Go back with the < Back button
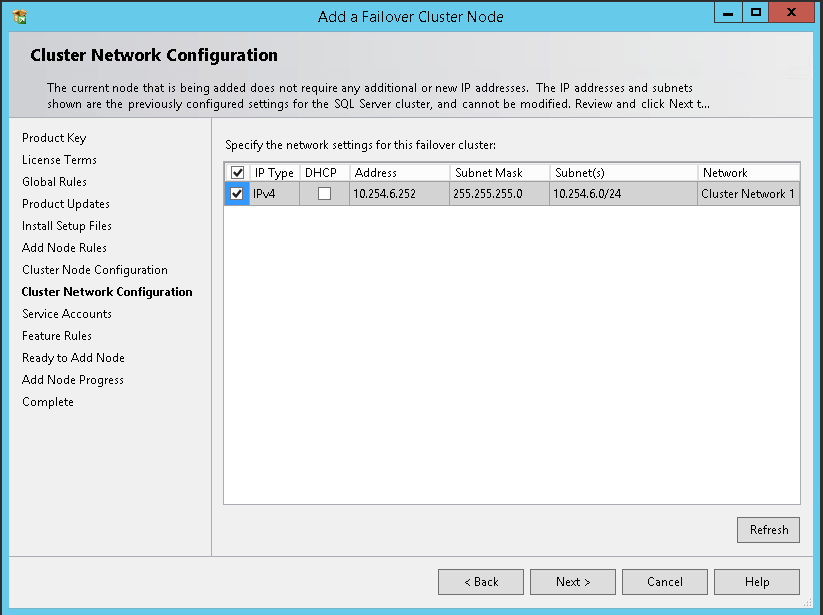This screenshot has height=615, width=823. point(481,582)
